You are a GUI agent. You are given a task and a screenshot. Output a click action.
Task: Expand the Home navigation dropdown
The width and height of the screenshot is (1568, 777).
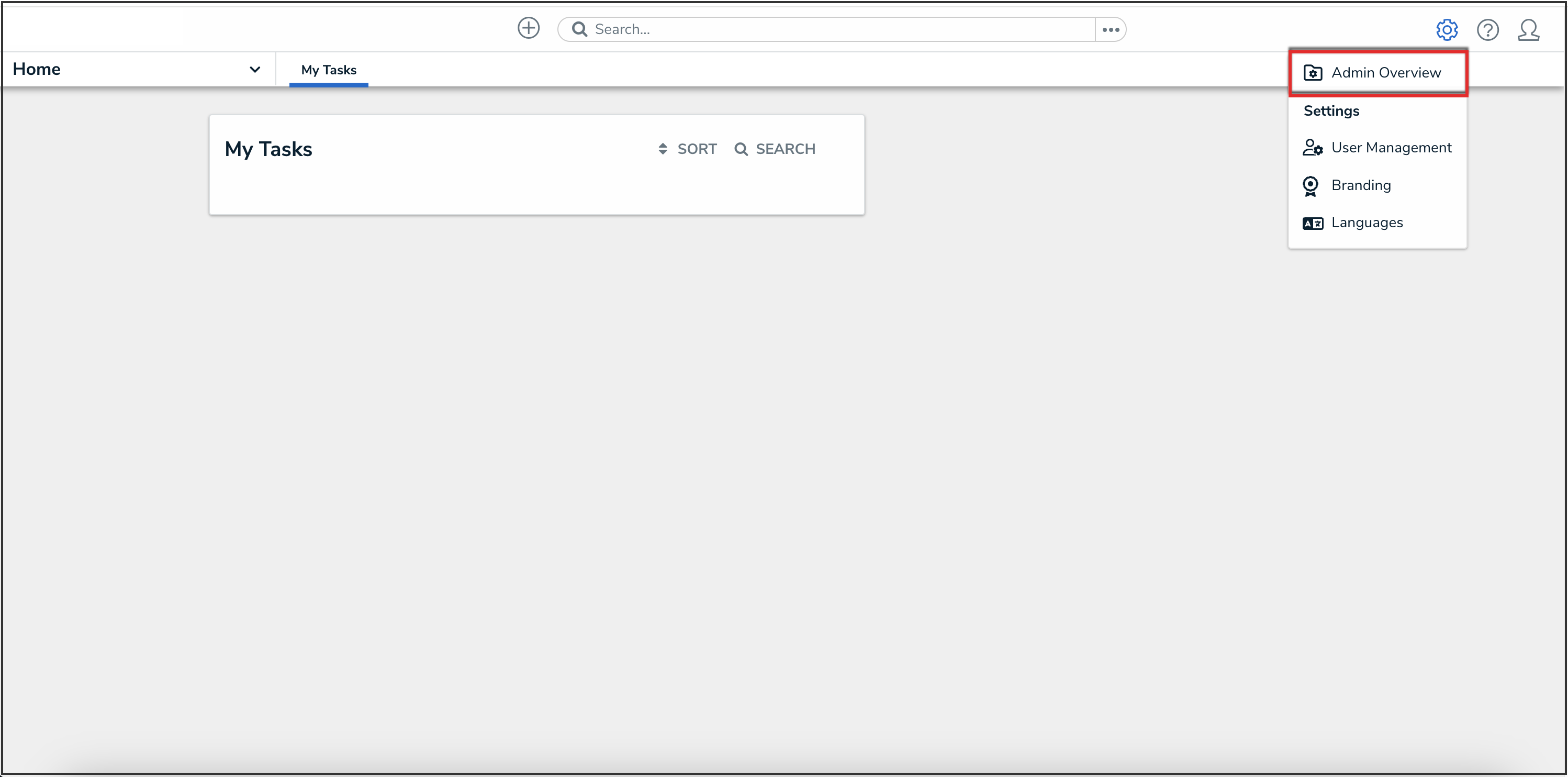click(255, 69)
